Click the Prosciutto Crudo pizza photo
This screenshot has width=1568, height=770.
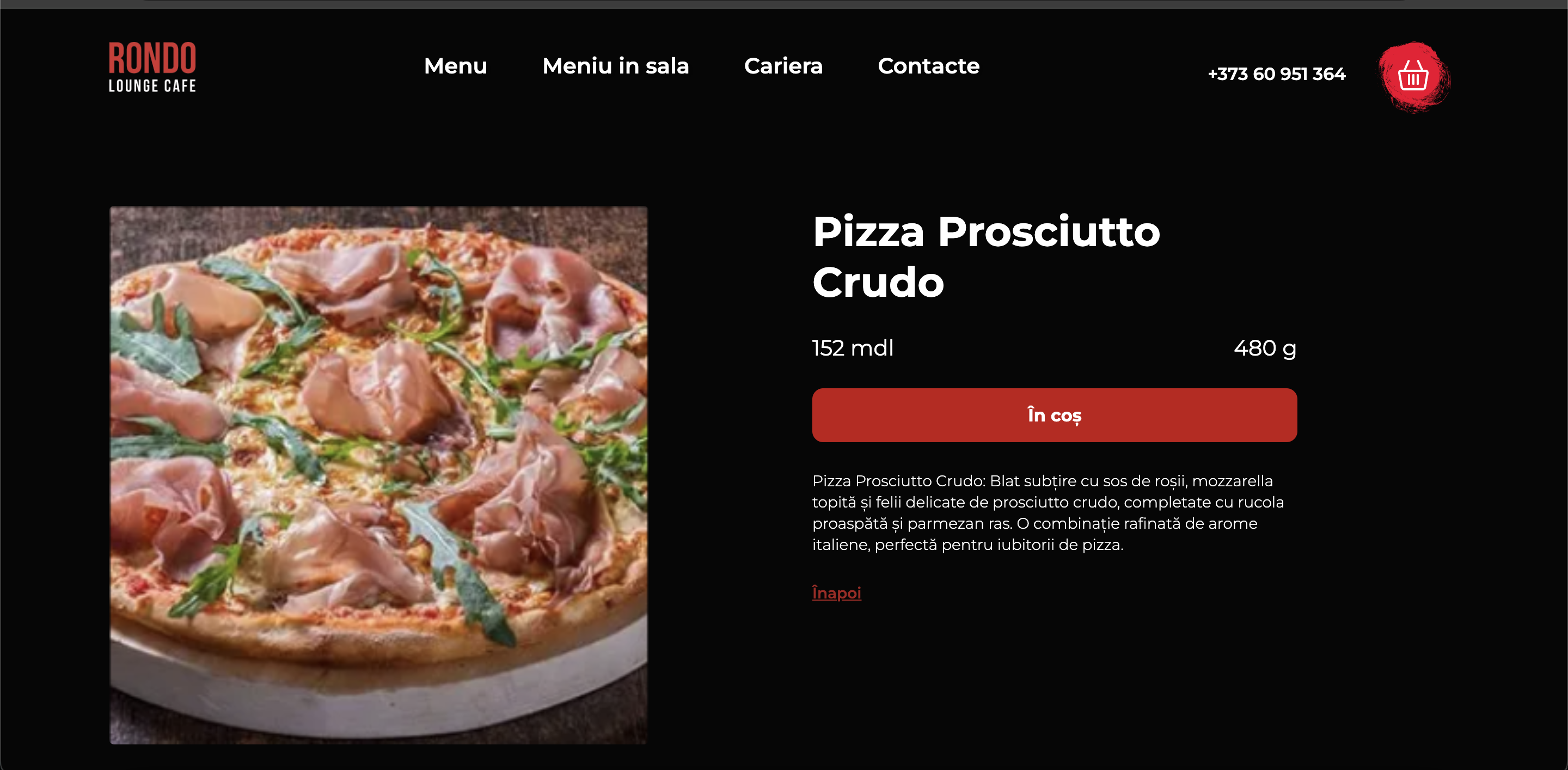click(378, 475)
